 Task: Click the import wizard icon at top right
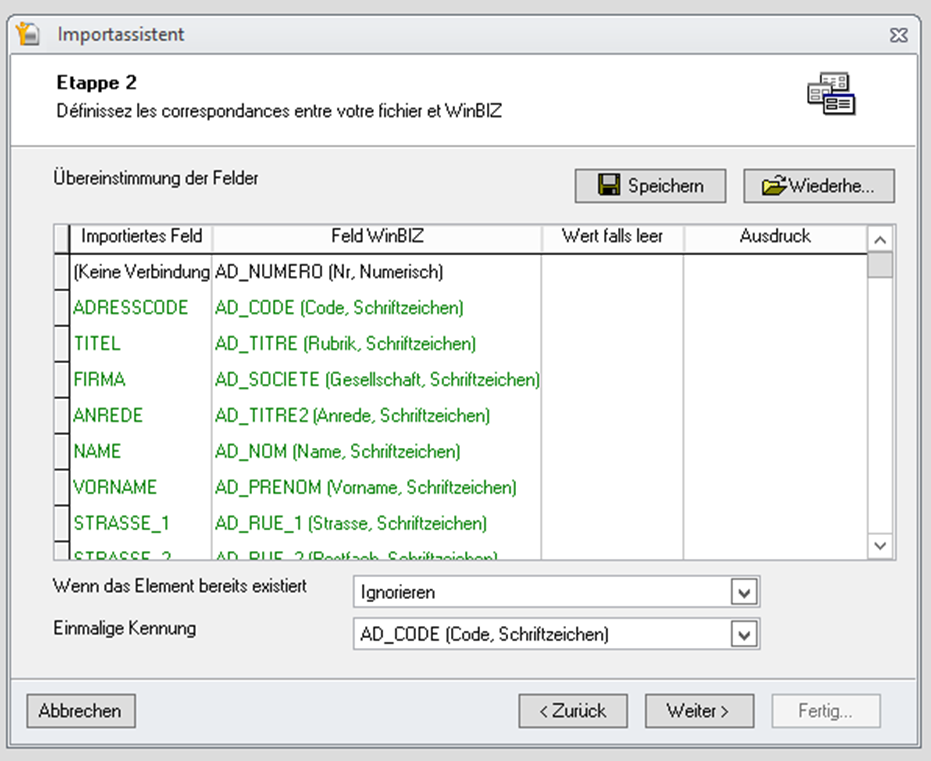coord(832,94)
